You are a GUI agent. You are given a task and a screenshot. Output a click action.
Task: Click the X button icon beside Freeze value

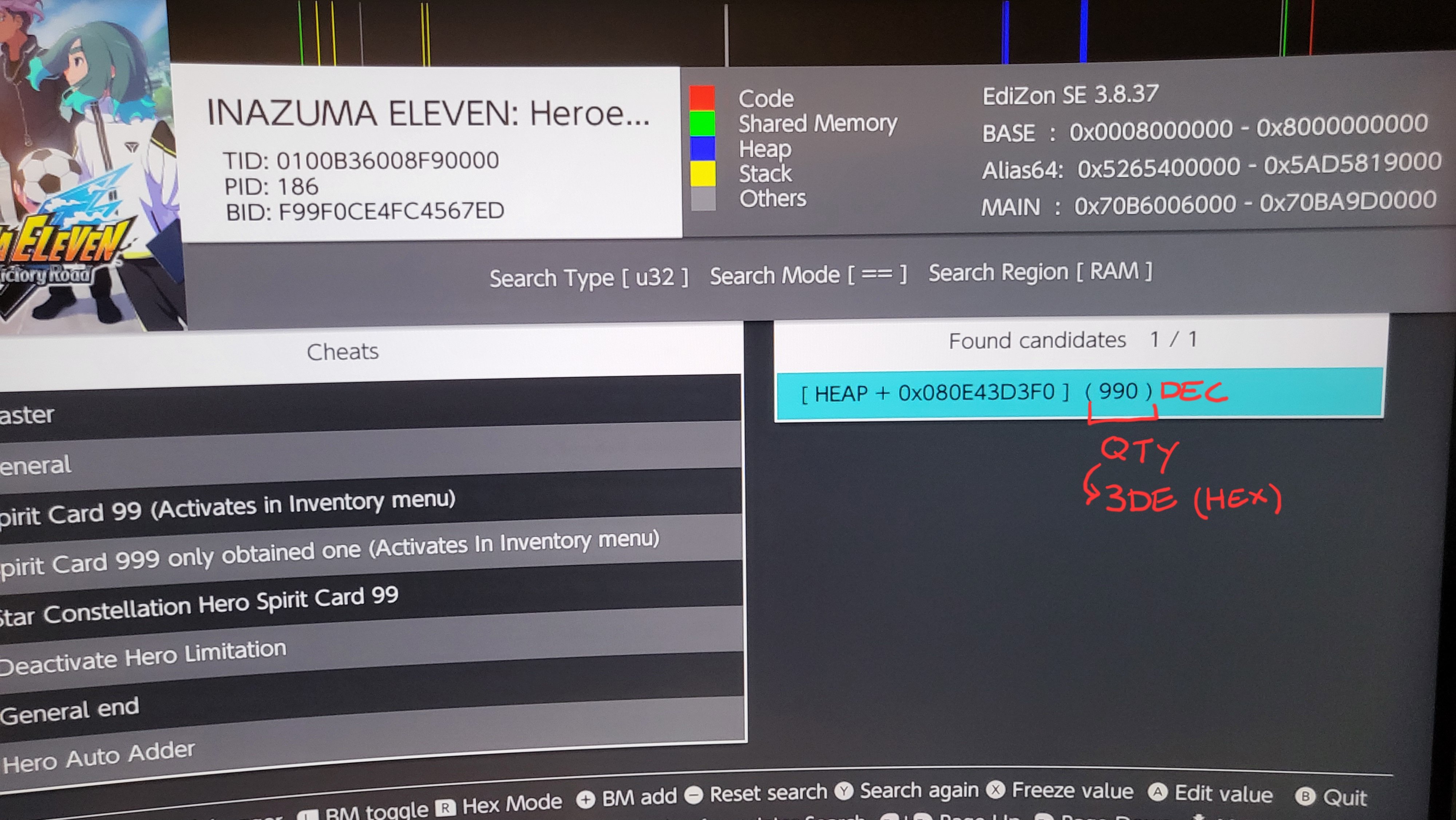coord(996,791)
